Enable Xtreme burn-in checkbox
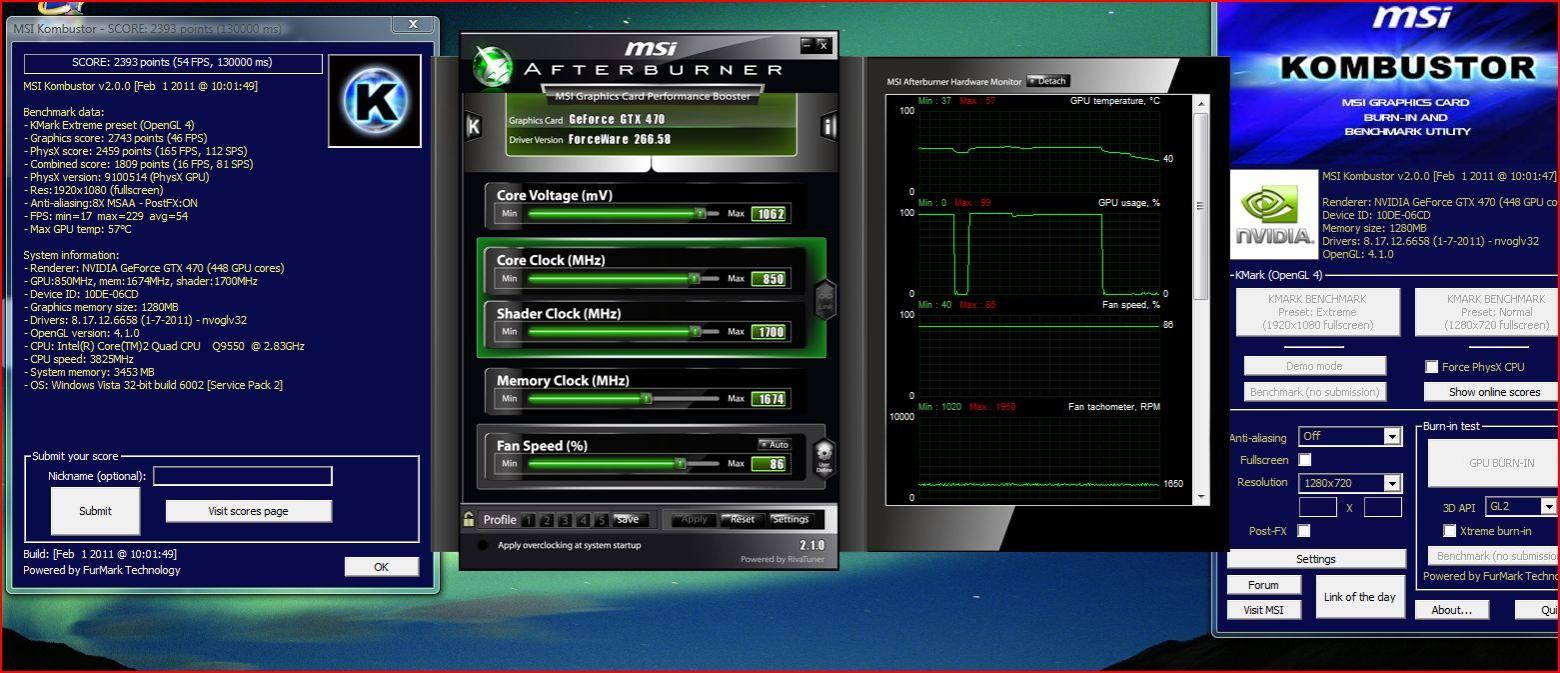 pos(1449,530)
